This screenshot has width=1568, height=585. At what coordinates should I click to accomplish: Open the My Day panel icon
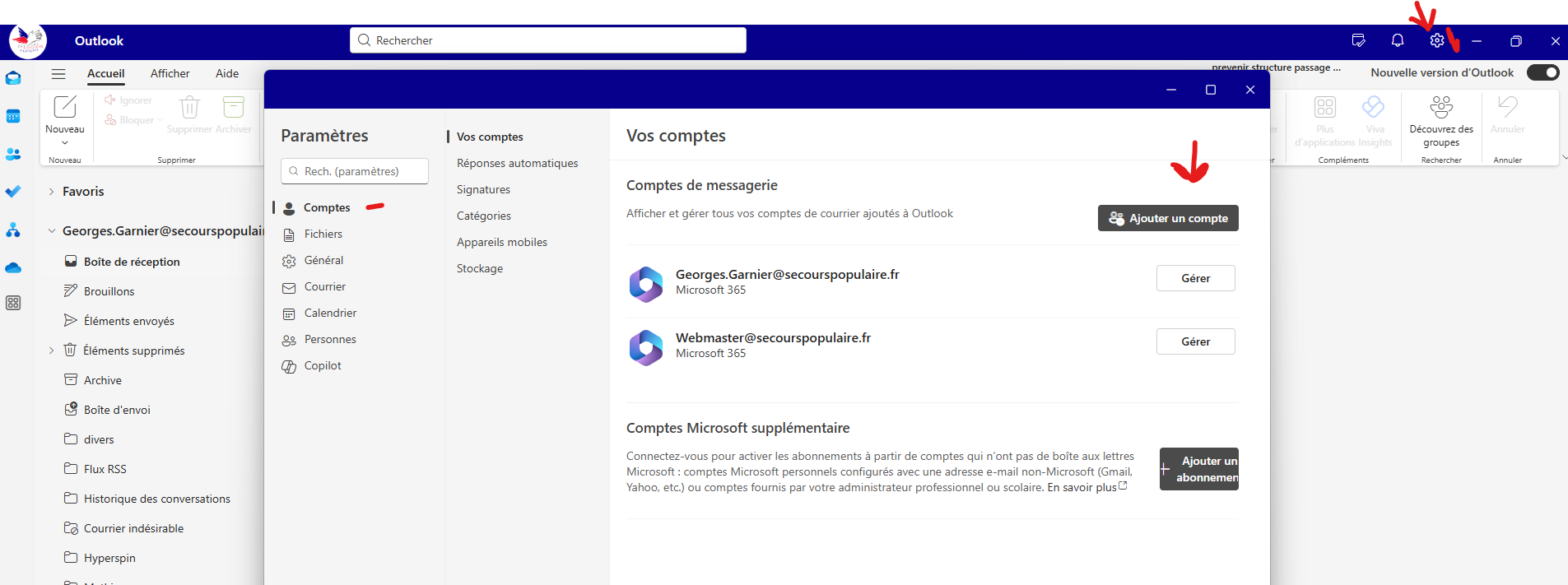coord(1358,40)
